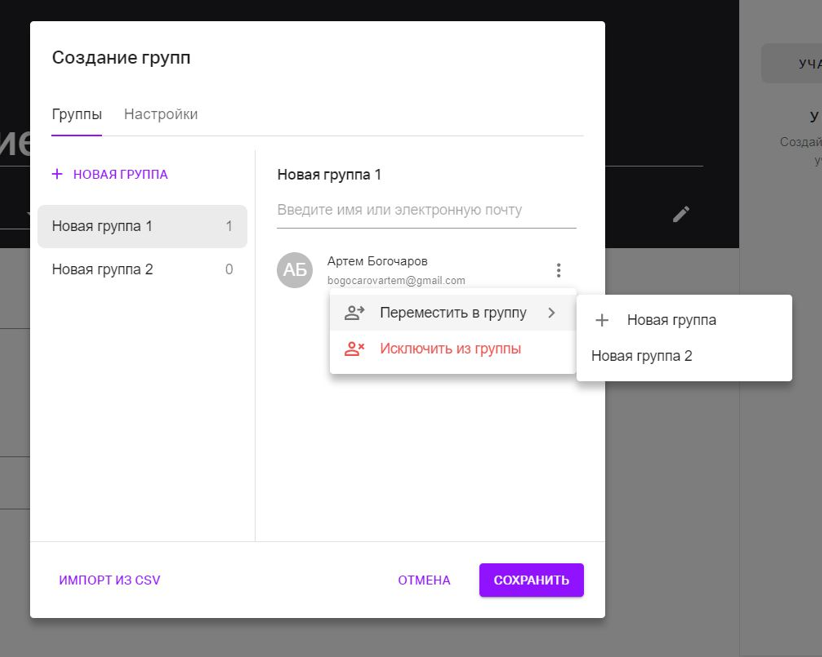Image resolution: width=822 pixels, height=657 pixels.
Task: Click the Создание групп dialog title
Action: tap(121, 58)
